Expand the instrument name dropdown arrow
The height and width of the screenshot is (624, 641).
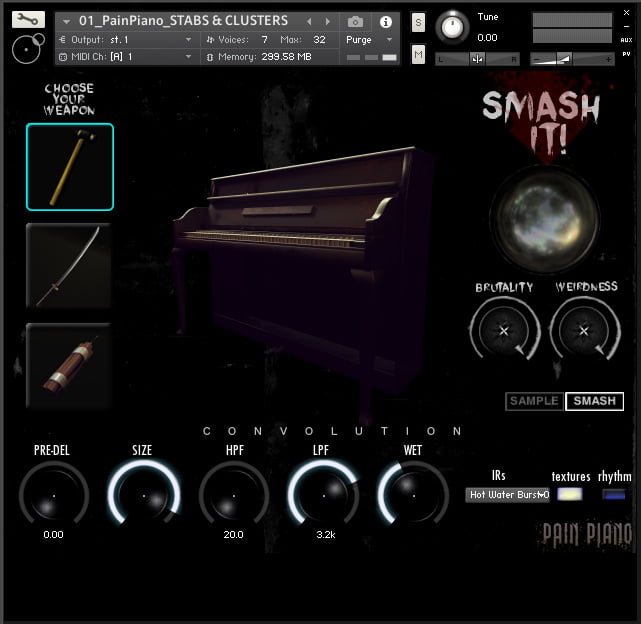[67, 21]
